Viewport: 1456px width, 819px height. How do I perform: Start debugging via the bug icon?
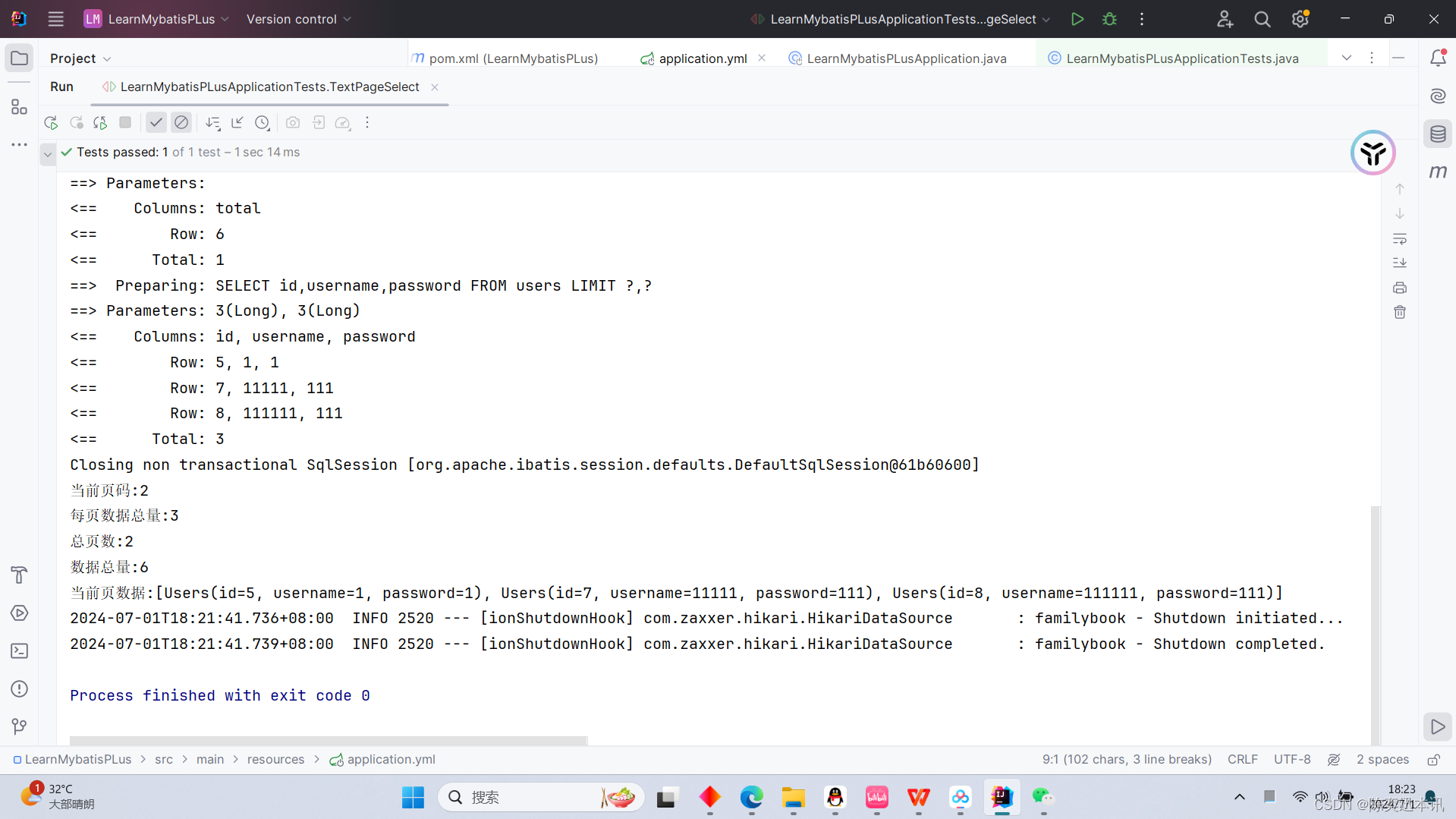pyautogui.click(x=1109, y=19)
